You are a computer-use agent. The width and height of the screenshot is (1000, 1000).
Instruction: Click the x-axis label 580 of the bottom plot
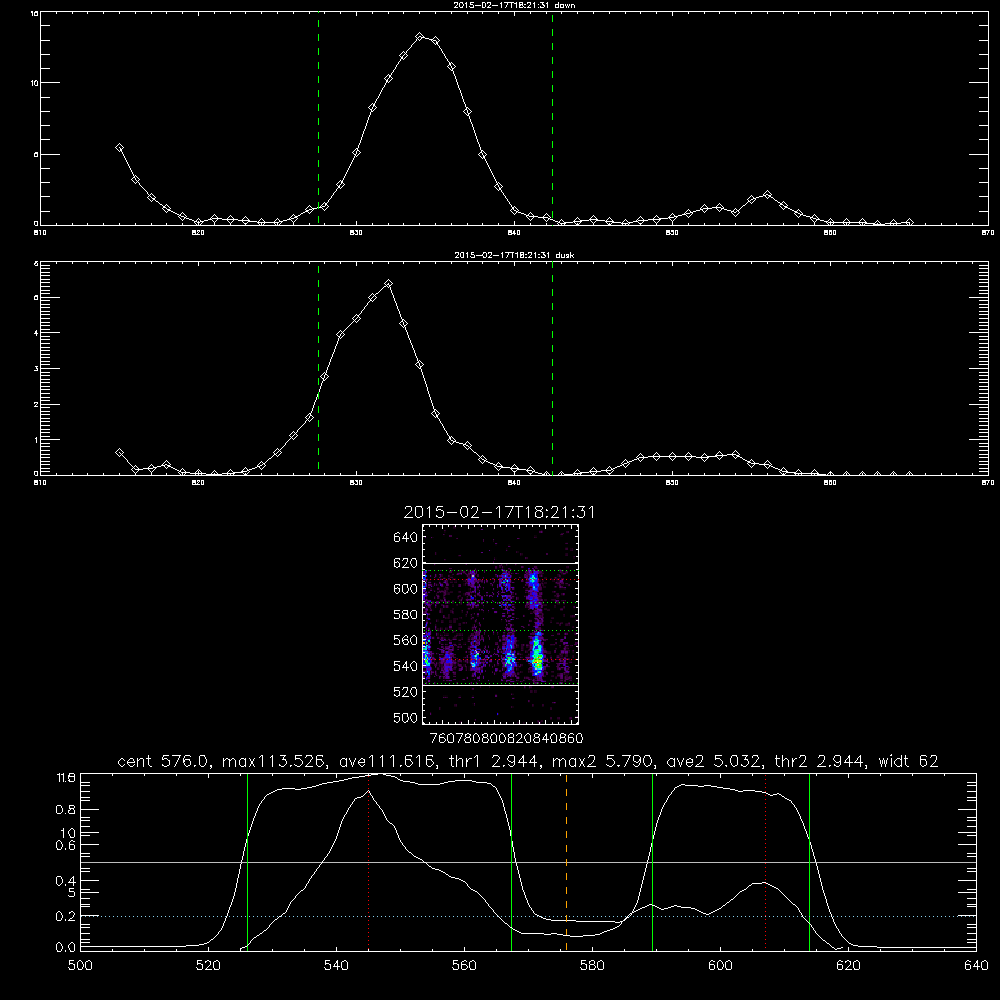(592, 966)
